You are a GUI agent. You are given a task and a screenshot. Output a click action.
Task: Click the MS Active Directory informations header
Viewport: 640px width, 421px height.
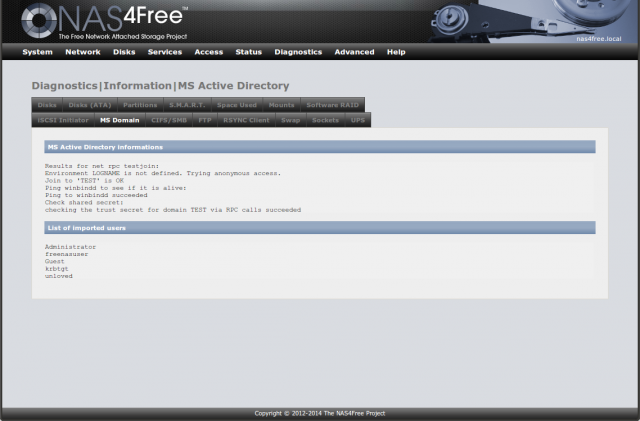click(320, 147)
